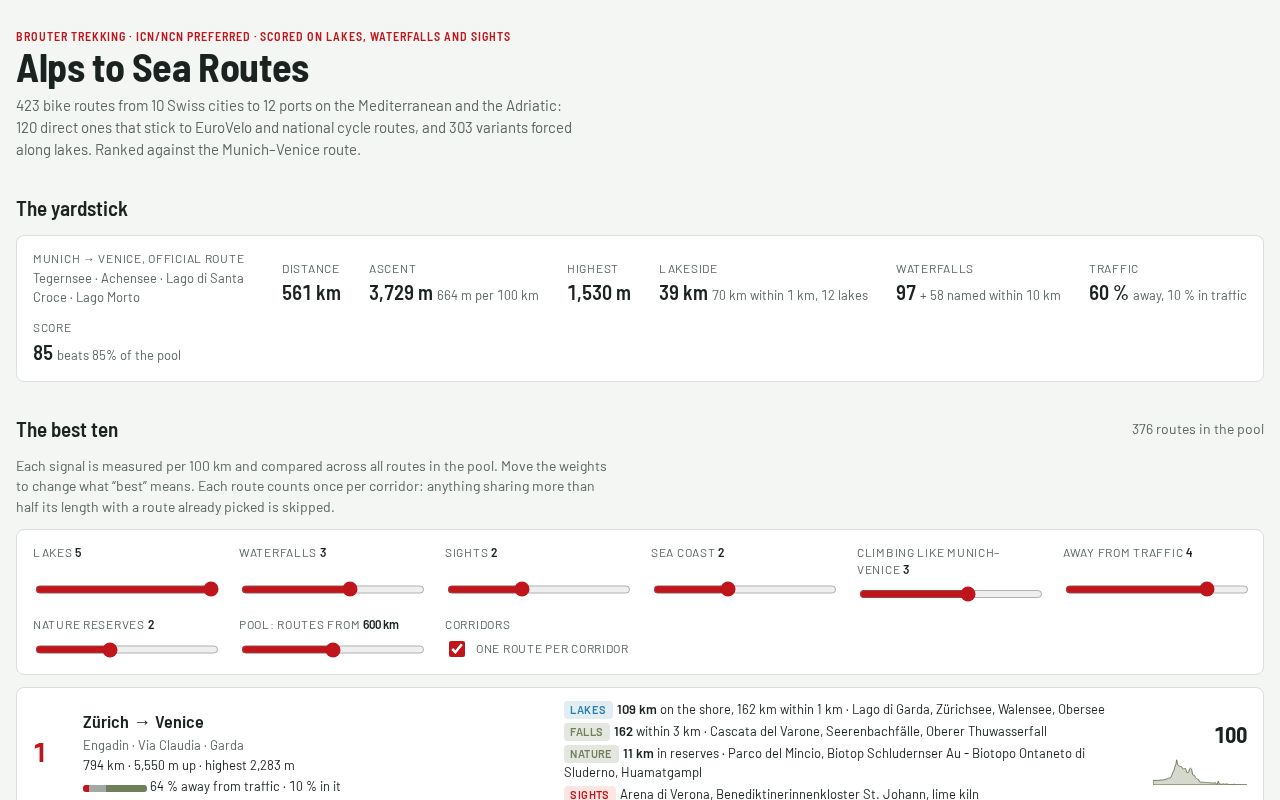This screenshot has width=1280, height=800.
Task: Click the yardstick ascent value 3,729 m
Action: [401, 293]
